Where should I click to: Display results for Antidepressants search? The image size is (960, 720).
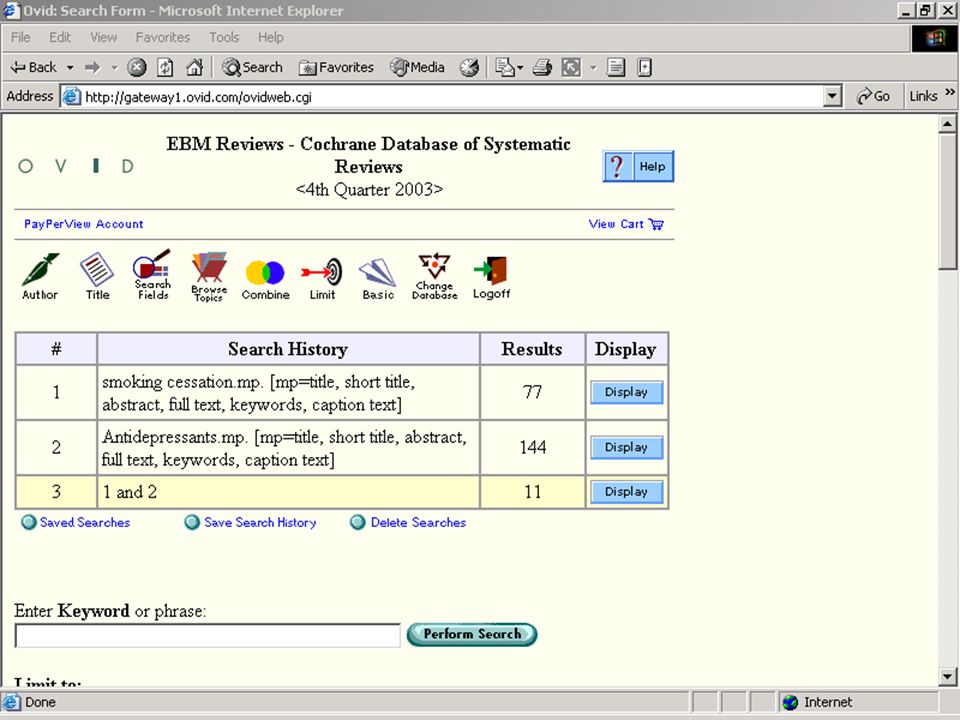[626, 448]
